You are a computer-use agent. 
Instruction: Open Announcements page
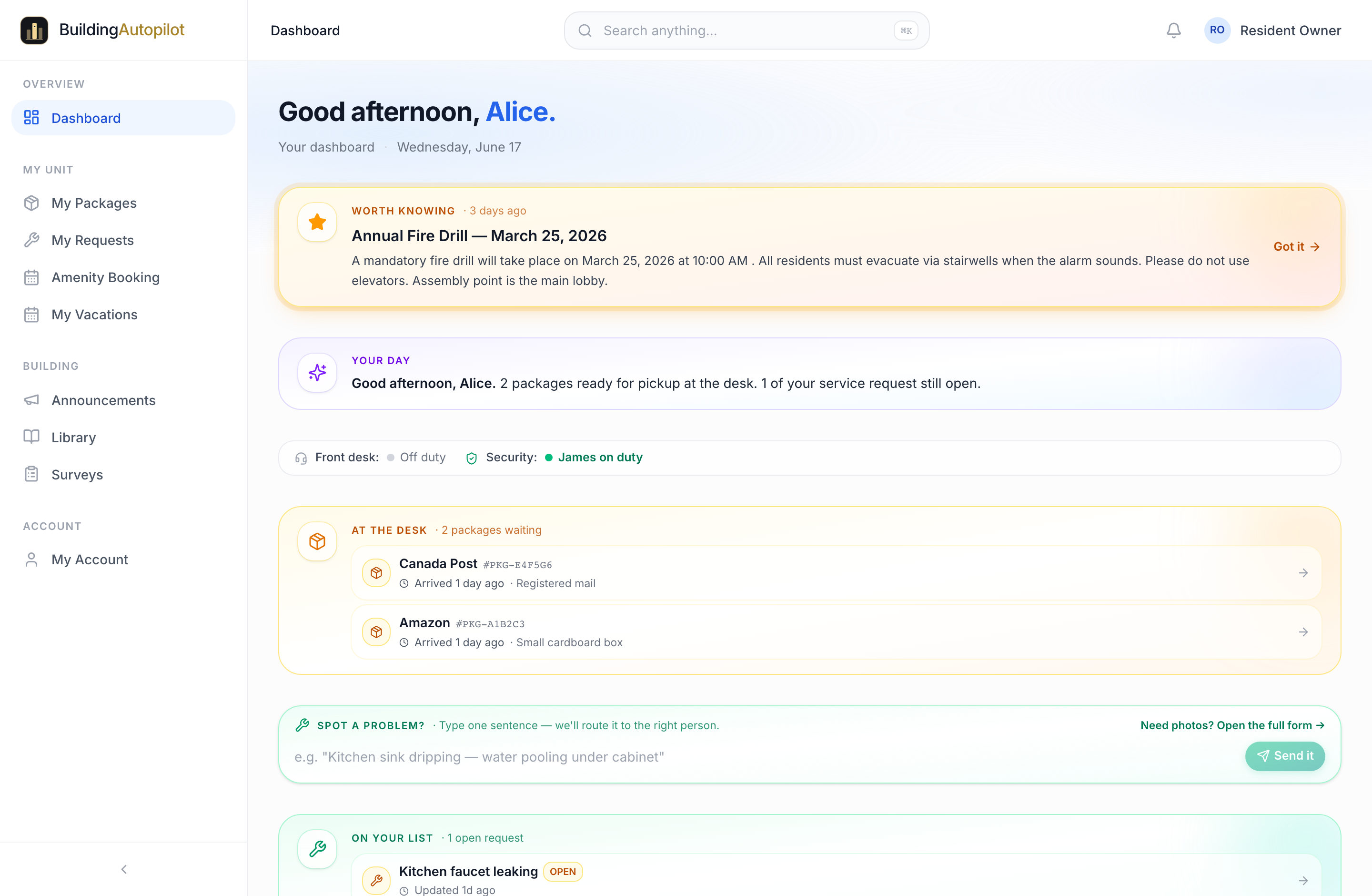pos(123,400)
